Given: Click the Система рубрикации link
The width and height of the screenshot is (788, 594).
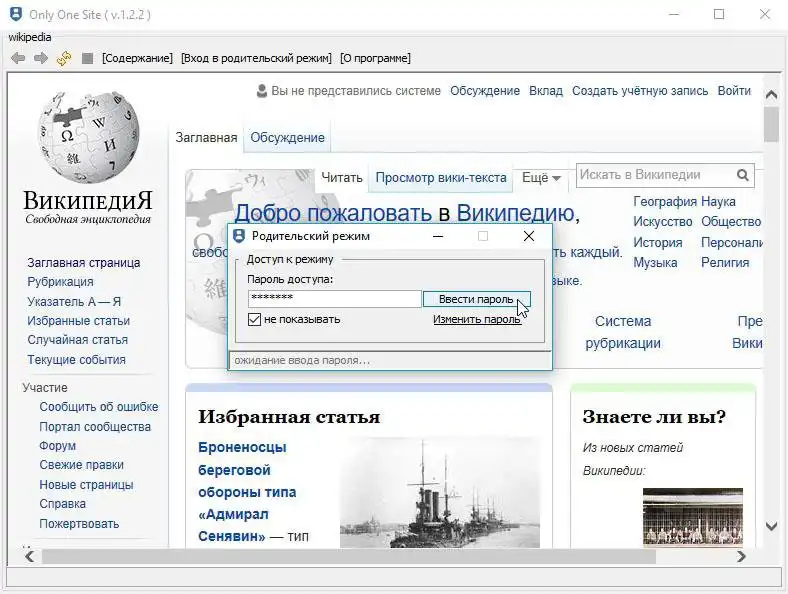Looking at the screenshot, I should pyautogui.click(x=623, y=332).
